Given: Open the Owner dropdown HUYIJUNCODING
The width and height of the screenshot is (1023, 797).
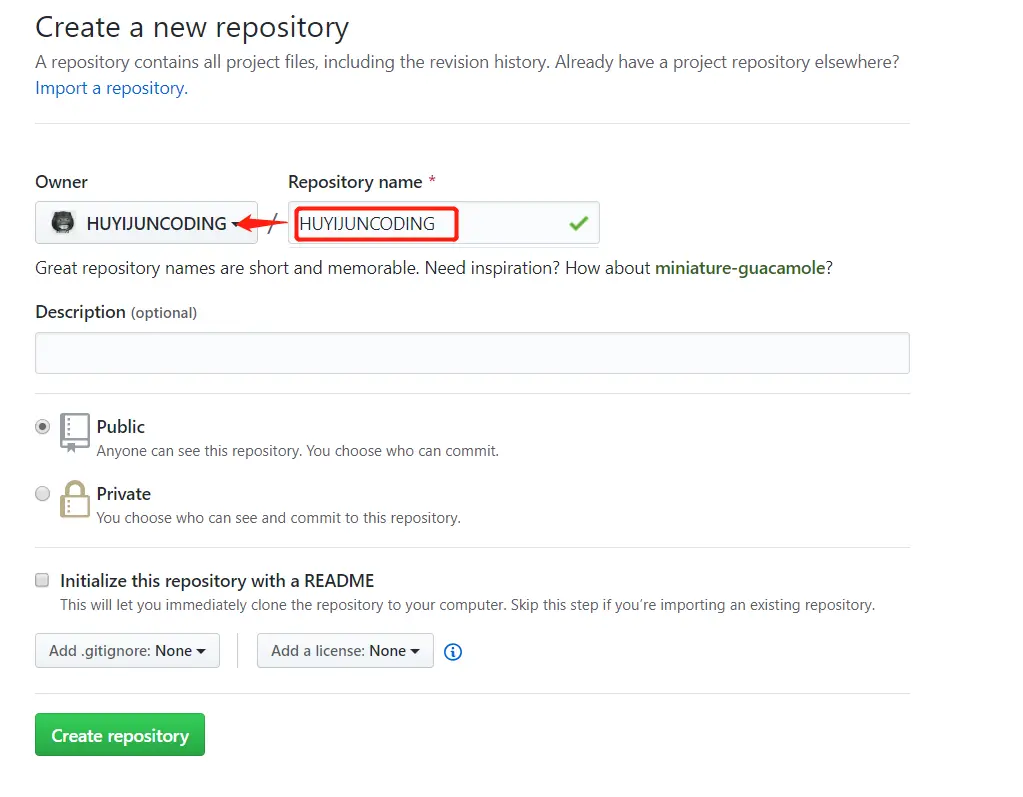Looking at the screenshot, I should (x=146, y=223).
